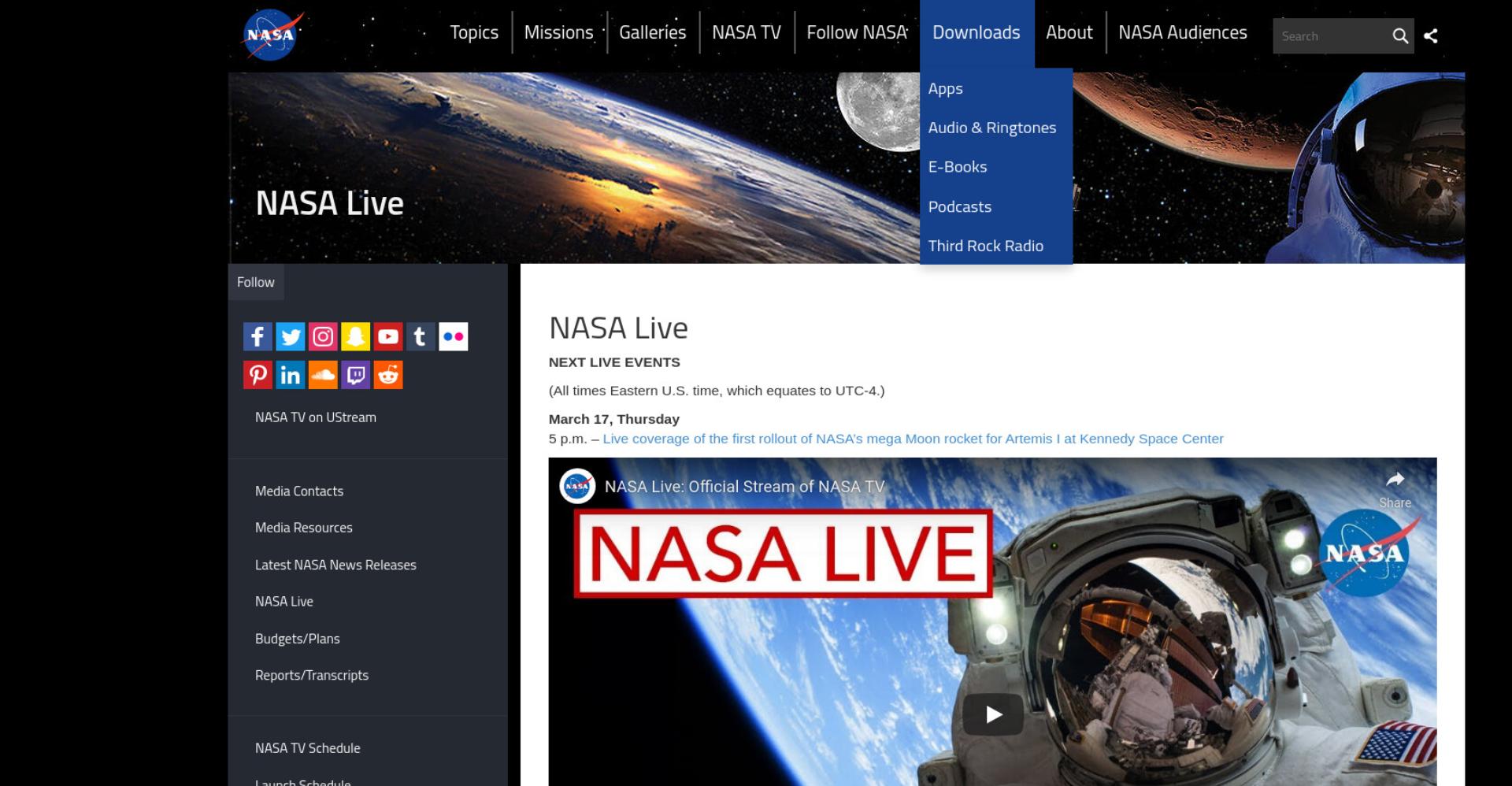Image resolution: width=1512 pixels, height=786 pixels.
Task: Open NASA's Pinterest icon
Action: [258, 375]
